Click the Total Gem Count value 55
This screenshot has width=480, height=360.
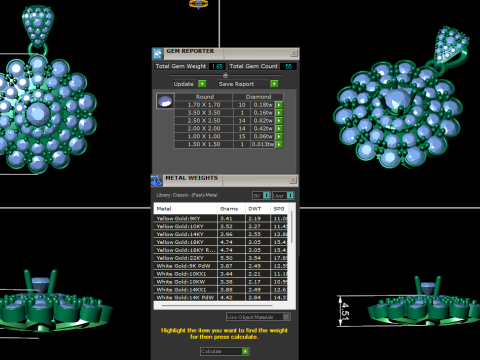(288, 66)
